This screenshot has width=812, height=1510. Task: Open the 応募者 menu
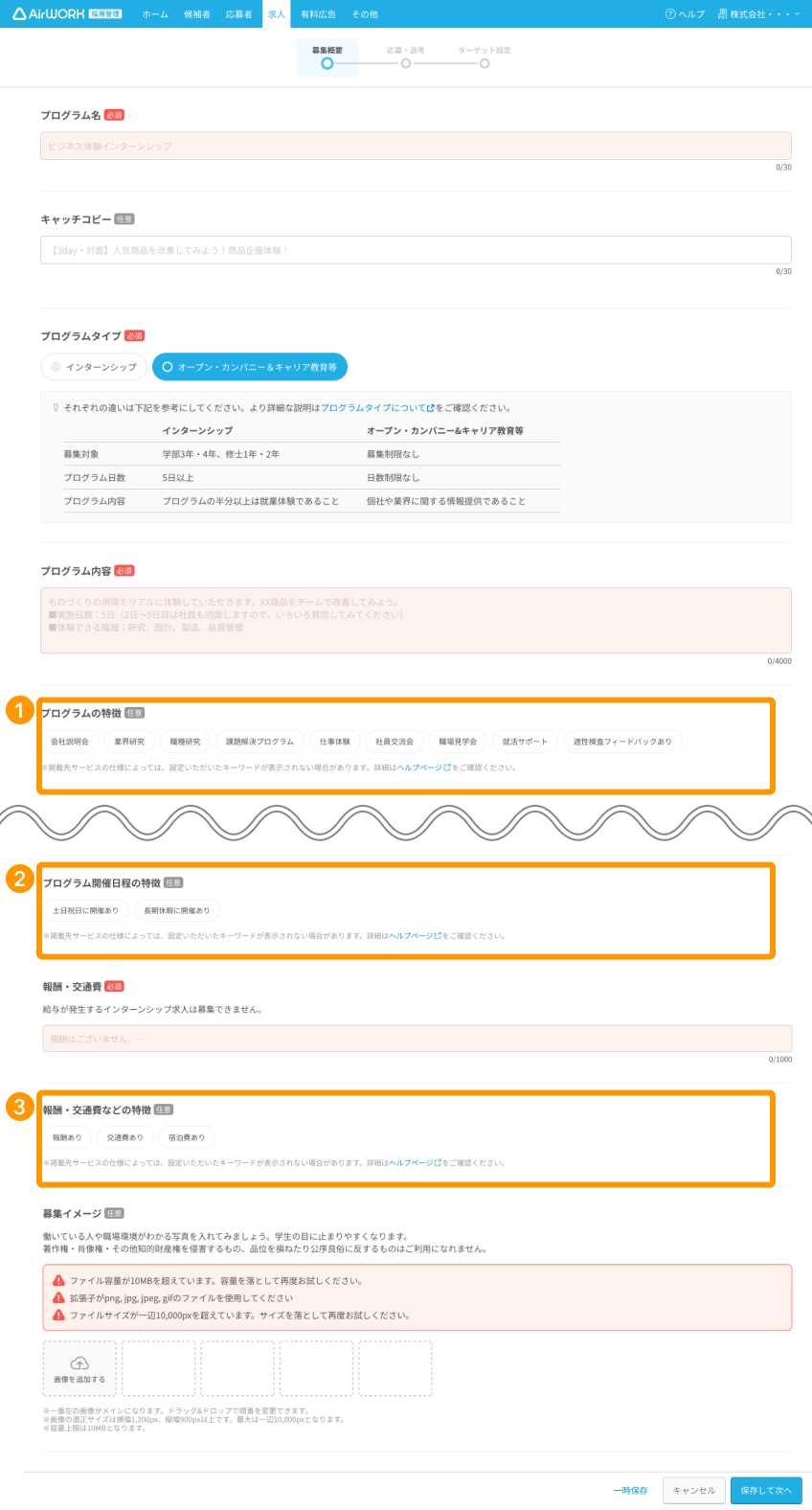(238, 14)
